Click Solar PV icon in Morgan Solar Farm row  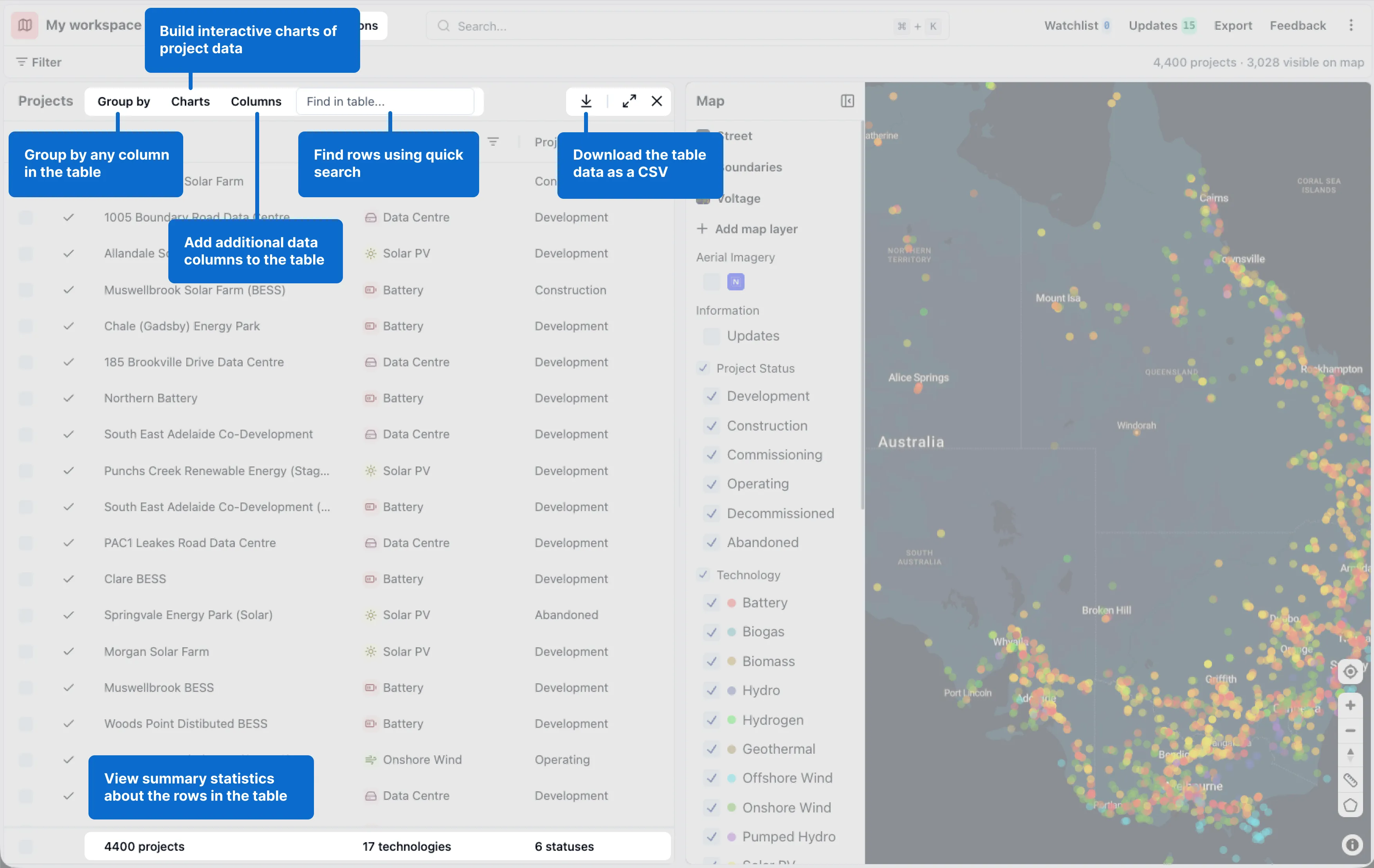click(371, 651)
